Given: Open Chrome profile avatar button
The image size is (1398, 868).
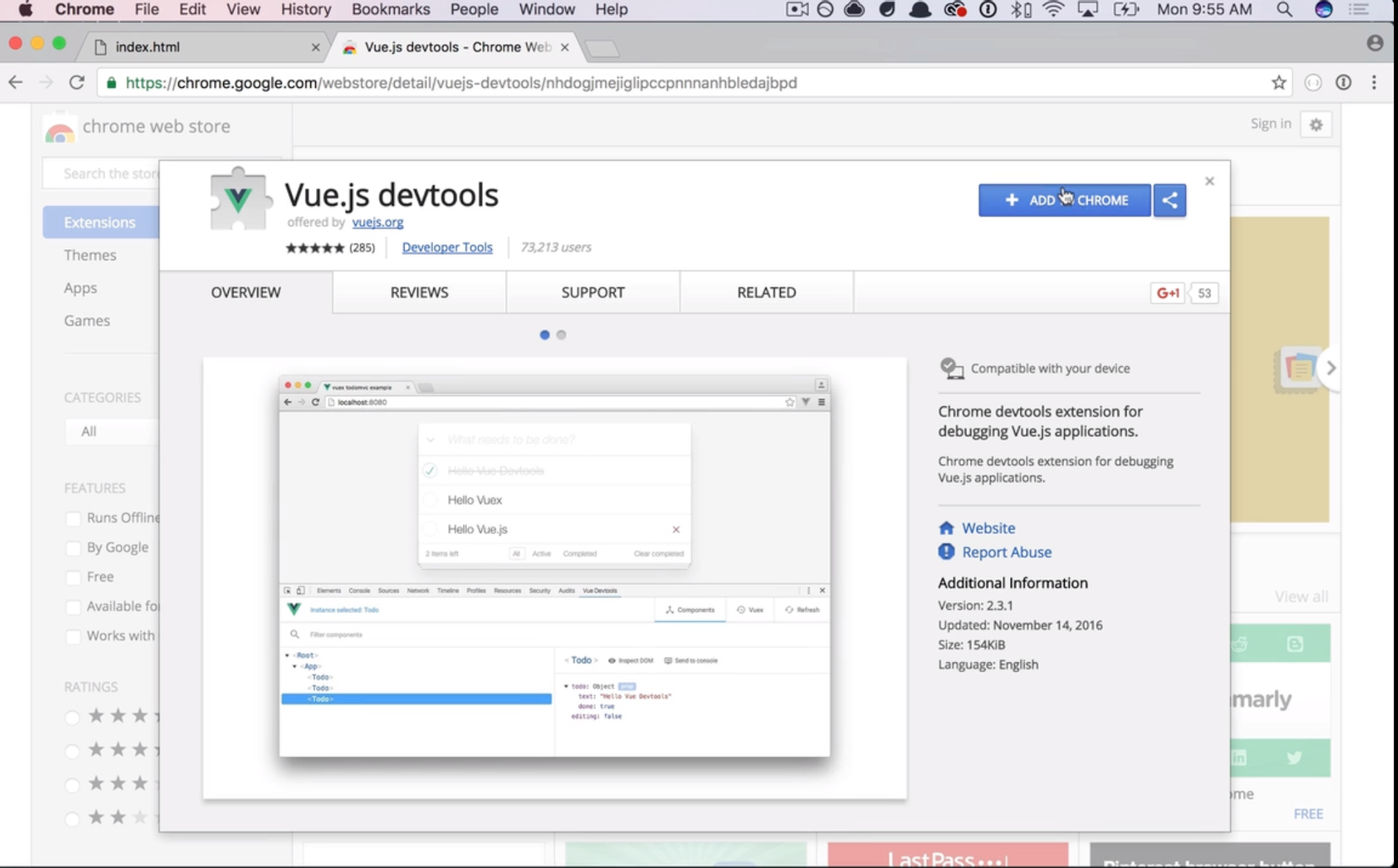Looking at the screenshot, I should (x=1375, y=43).
